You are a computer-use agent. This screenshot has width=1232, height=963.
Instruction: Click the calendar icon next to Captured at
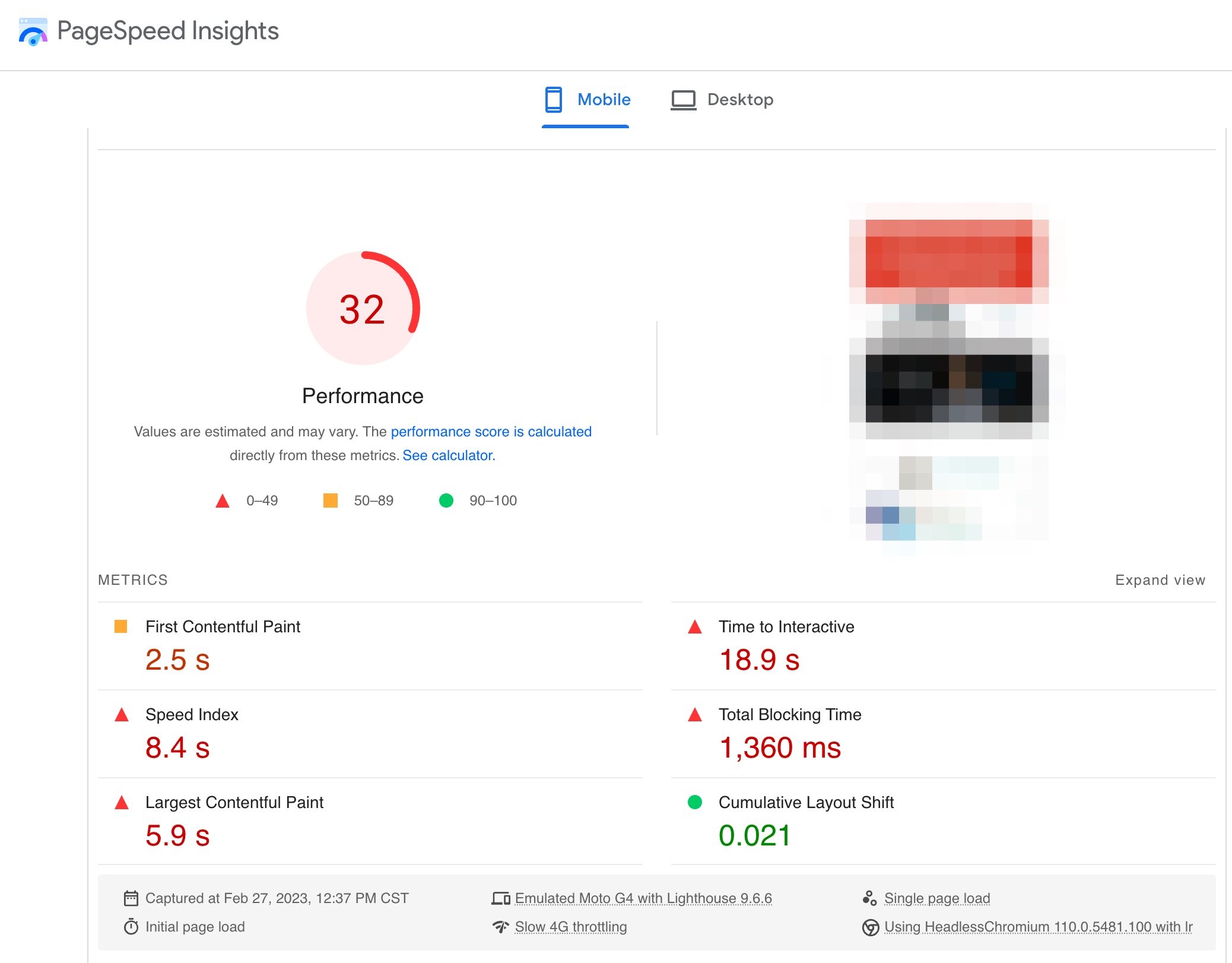(x=131, y=898)
